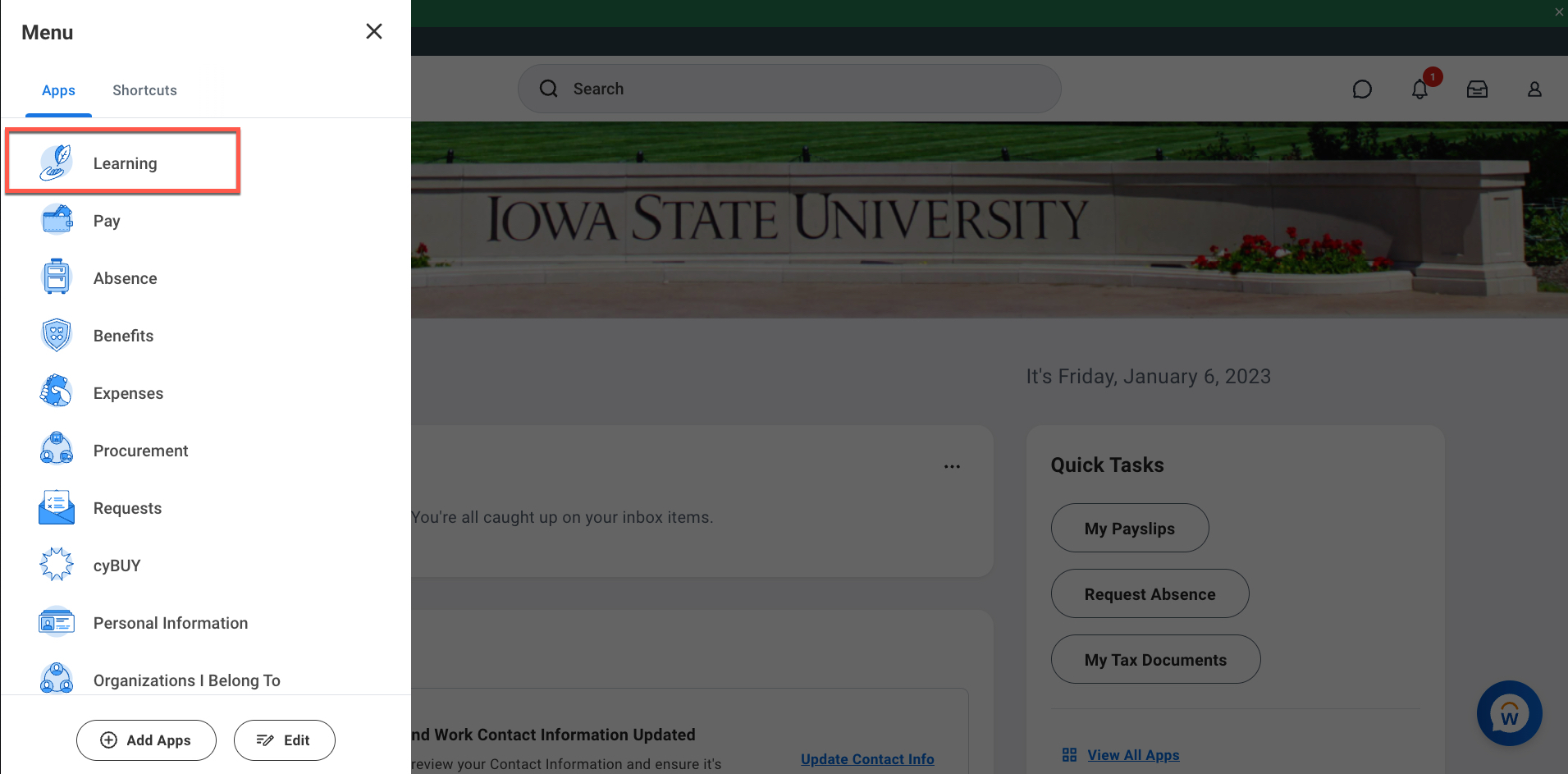
Task: Open the Requests envelope icon
Action: point(57,507)
